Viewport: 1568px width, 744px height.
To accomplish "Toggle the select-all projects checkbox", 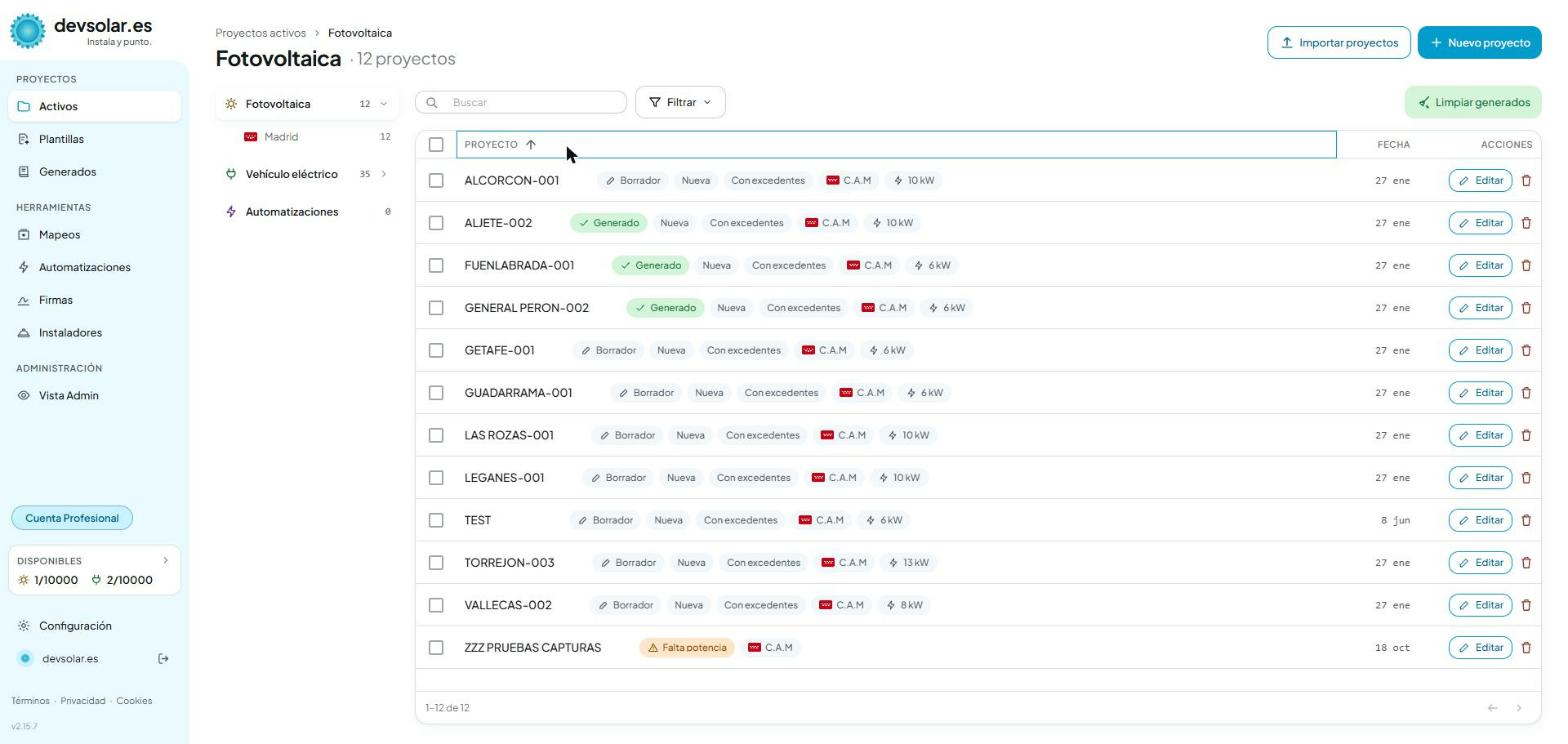I will click(x=436, y=145).
